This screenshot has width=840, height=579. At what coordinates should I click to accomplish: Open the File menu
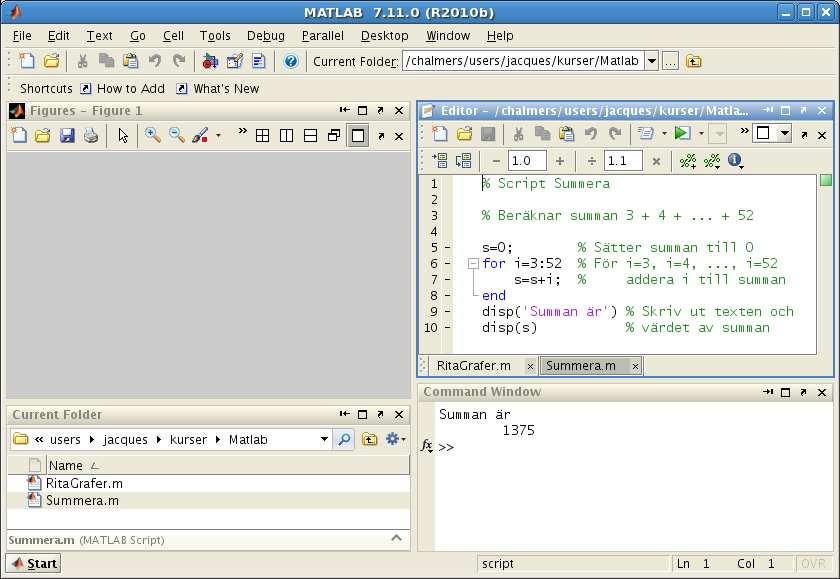click(x=22, y=36)
